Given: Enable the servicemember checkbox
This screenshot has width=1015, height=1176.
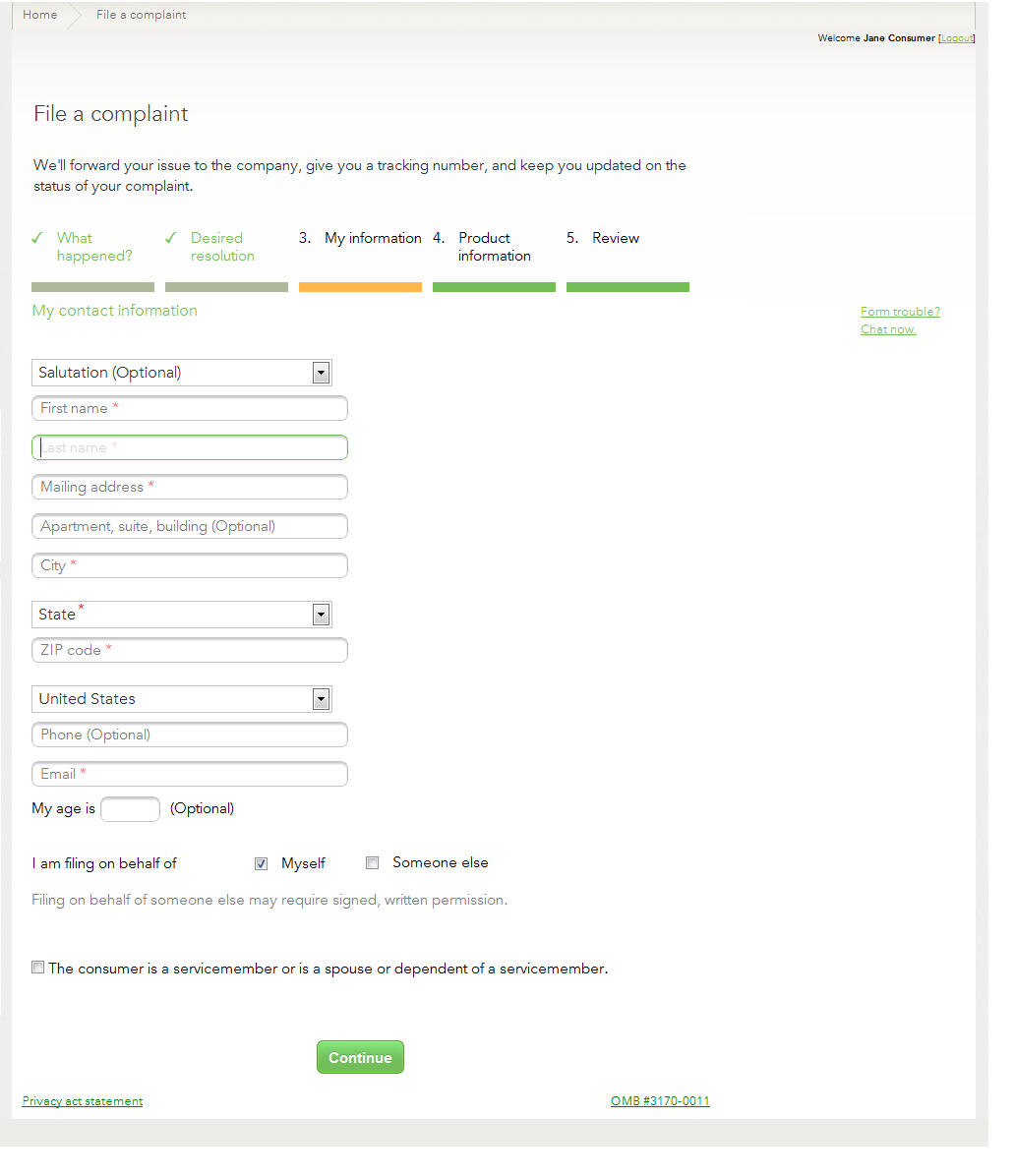Looking at the screenshot, I should pos(38,968).
